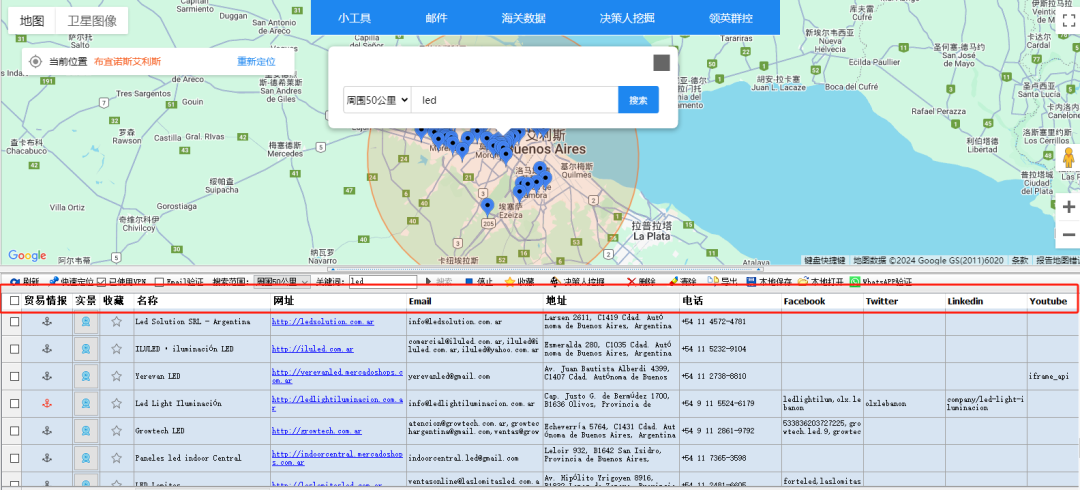Viewport: 1080px width, 490px height.
Task: Open the WhatsAPP验证 tool
Action: [855, 282]
